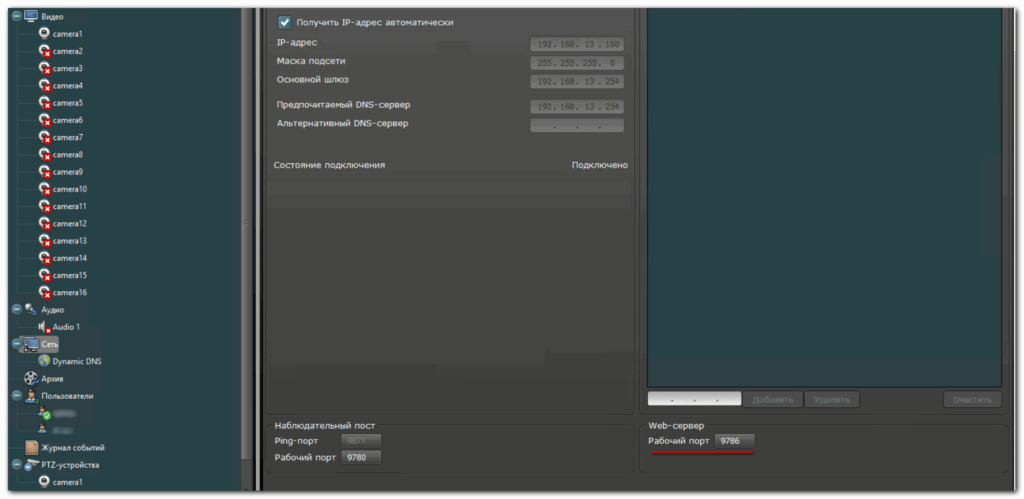This screenshot has width=1024, height=499.
Task: Open Журнал событий log icon
Action: (x=31, y=447)
